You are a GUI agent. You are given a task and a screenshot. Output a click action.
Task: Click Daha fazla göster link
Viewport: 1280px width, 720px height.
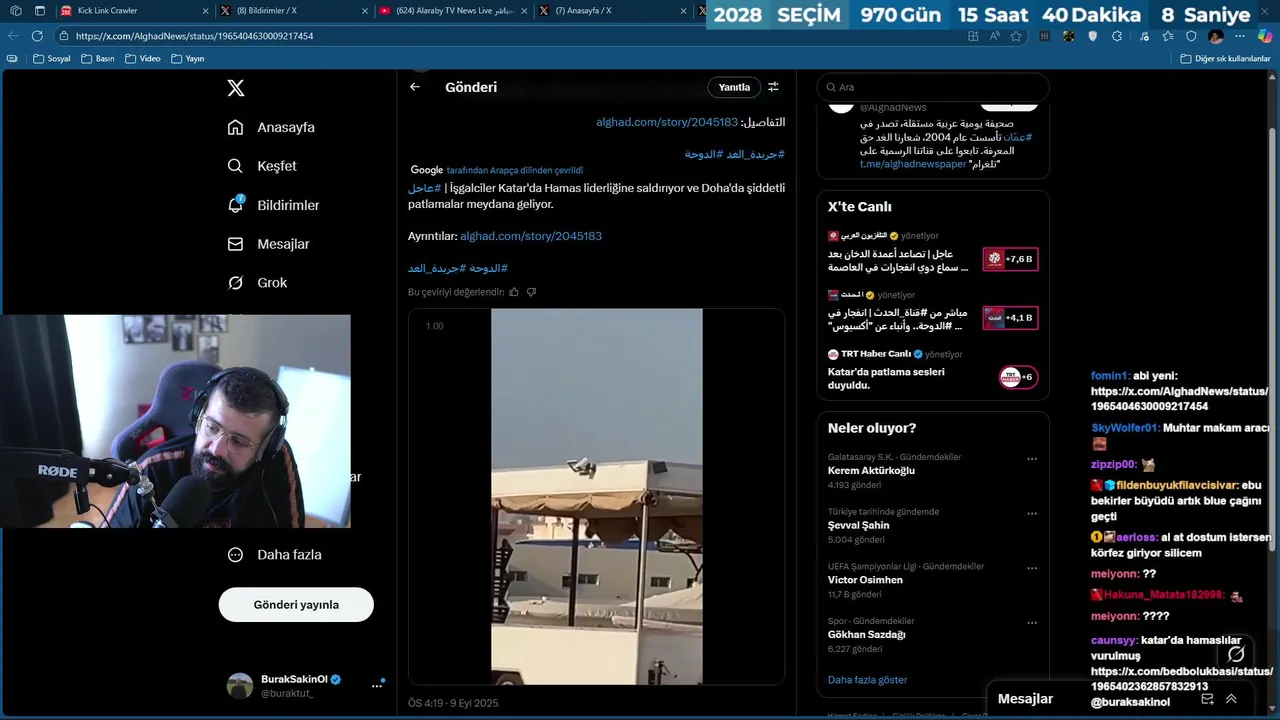click(867, 680)
